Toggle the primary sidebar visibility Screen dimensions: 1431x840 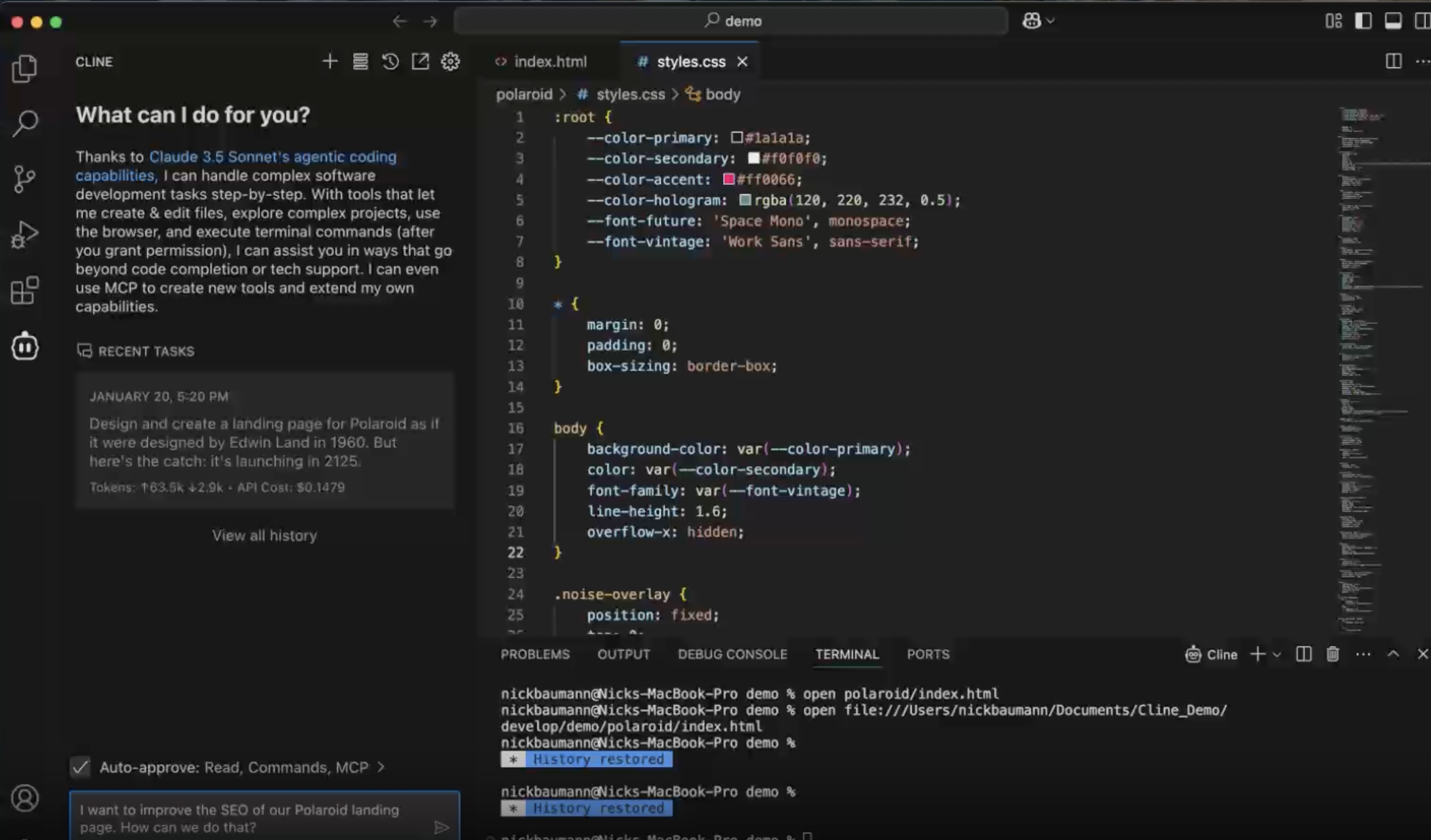click(1363, 21)
